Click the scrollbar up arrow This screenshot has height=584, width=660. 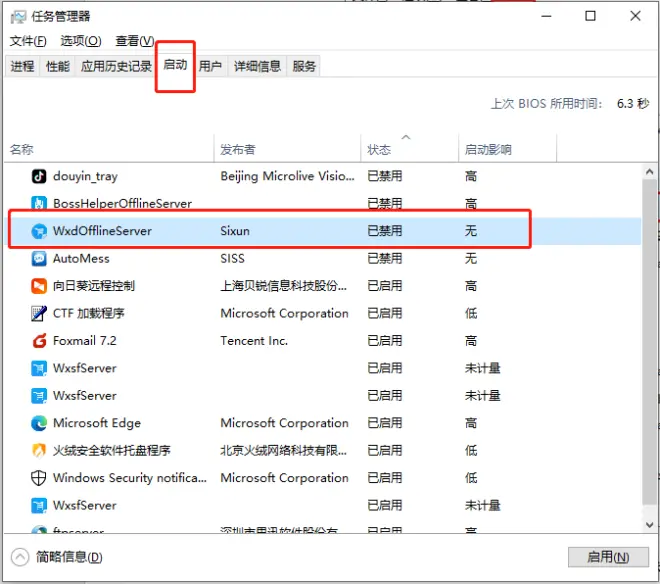pyautogui.click(x=649, y=172)
